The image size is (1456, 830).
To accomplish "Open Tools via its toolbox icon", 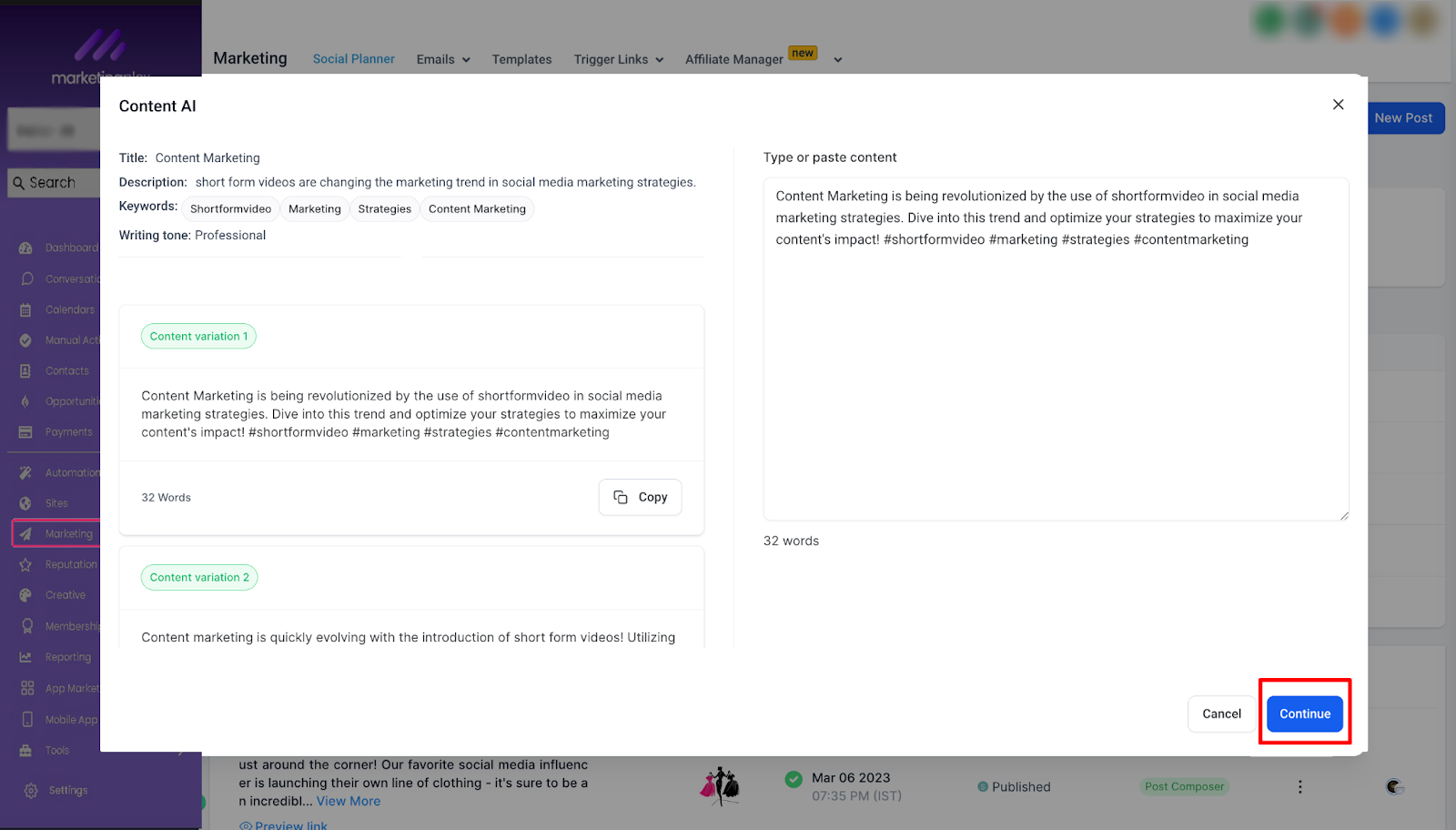I will point(26,750).
